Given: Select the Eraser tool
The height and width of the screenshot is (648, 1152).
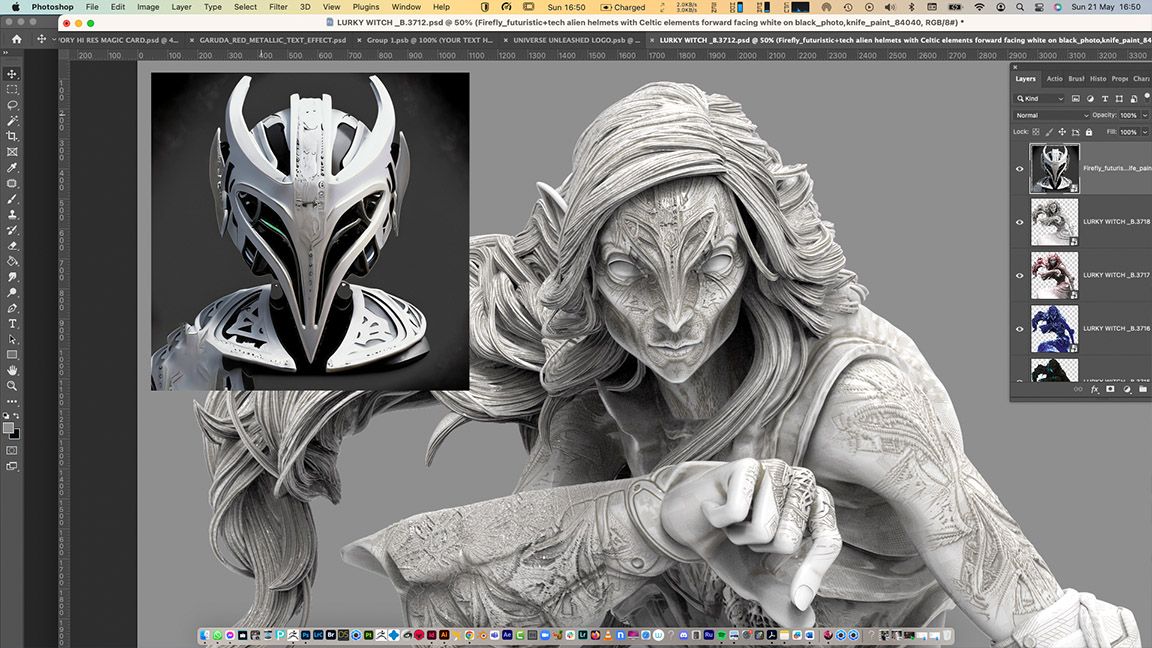Looking at the screenshot, I should [12, 245].
